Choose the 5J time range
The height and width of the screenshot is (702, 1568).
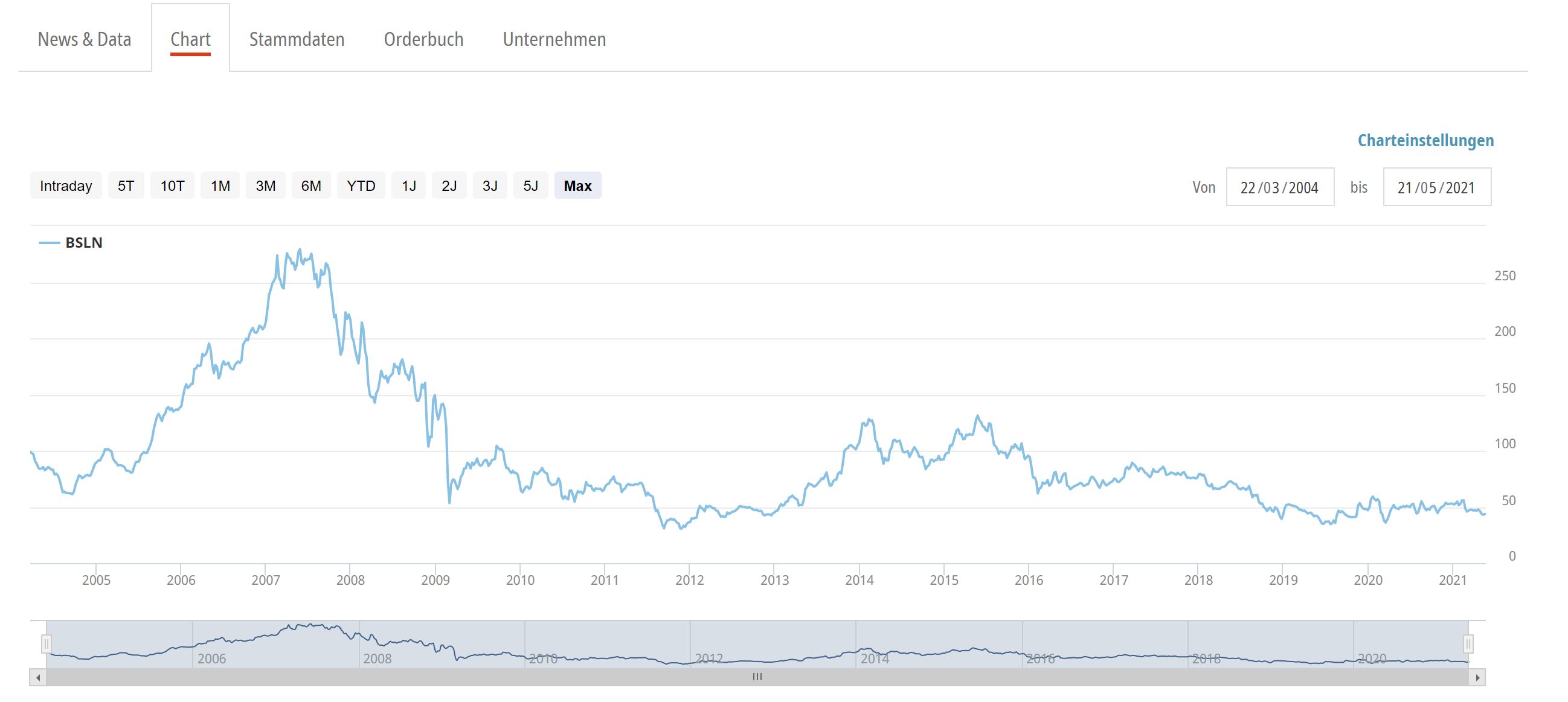(530, 185)
